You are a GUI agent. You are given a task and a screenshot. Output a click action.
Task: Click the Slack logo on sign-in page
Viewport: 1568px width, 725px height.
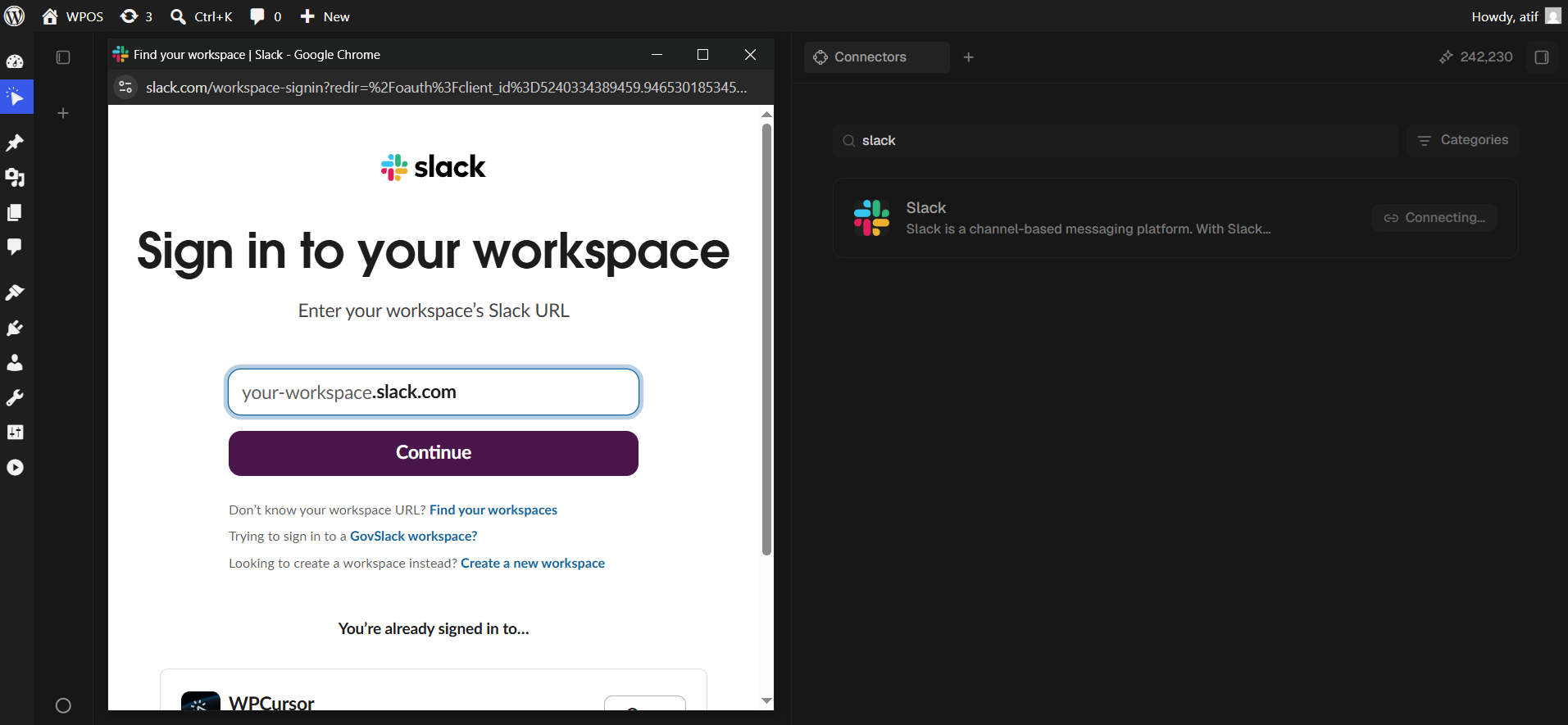[433, 167]
